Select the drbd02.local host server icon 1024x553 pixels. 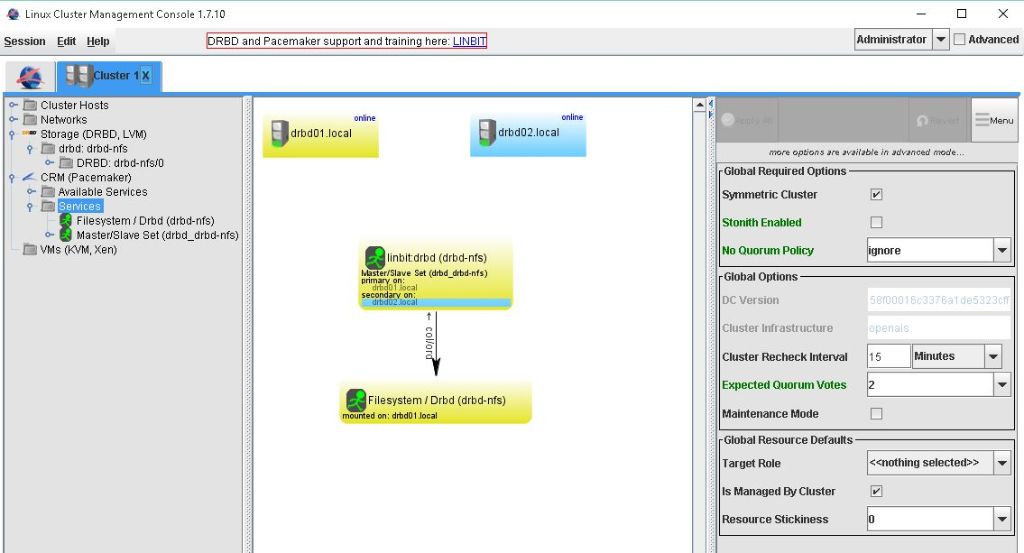click(487, 133)
